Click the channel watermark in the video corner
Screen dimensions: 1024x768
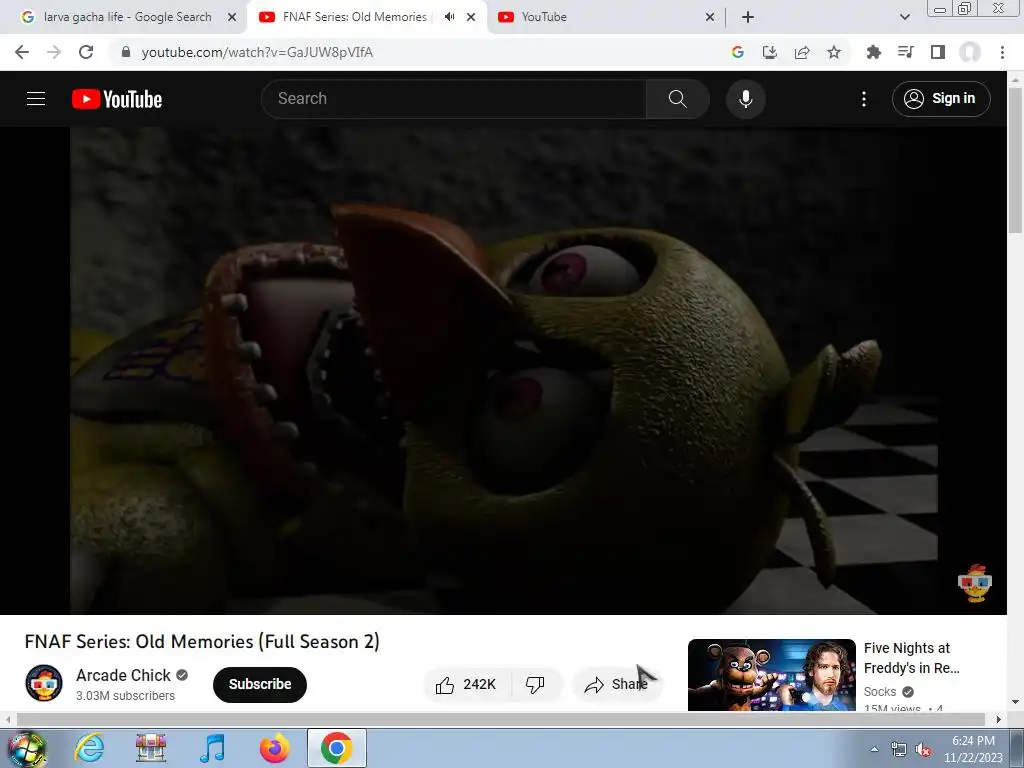pos(974,583)
